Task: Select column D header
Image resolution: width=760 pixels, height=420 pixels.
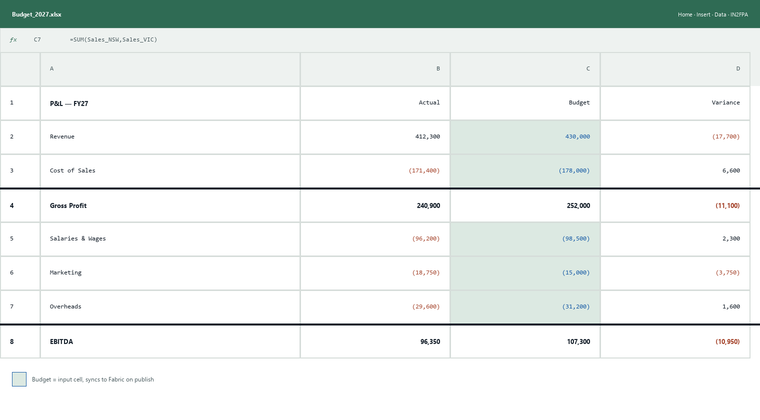Action: [675, 69]
